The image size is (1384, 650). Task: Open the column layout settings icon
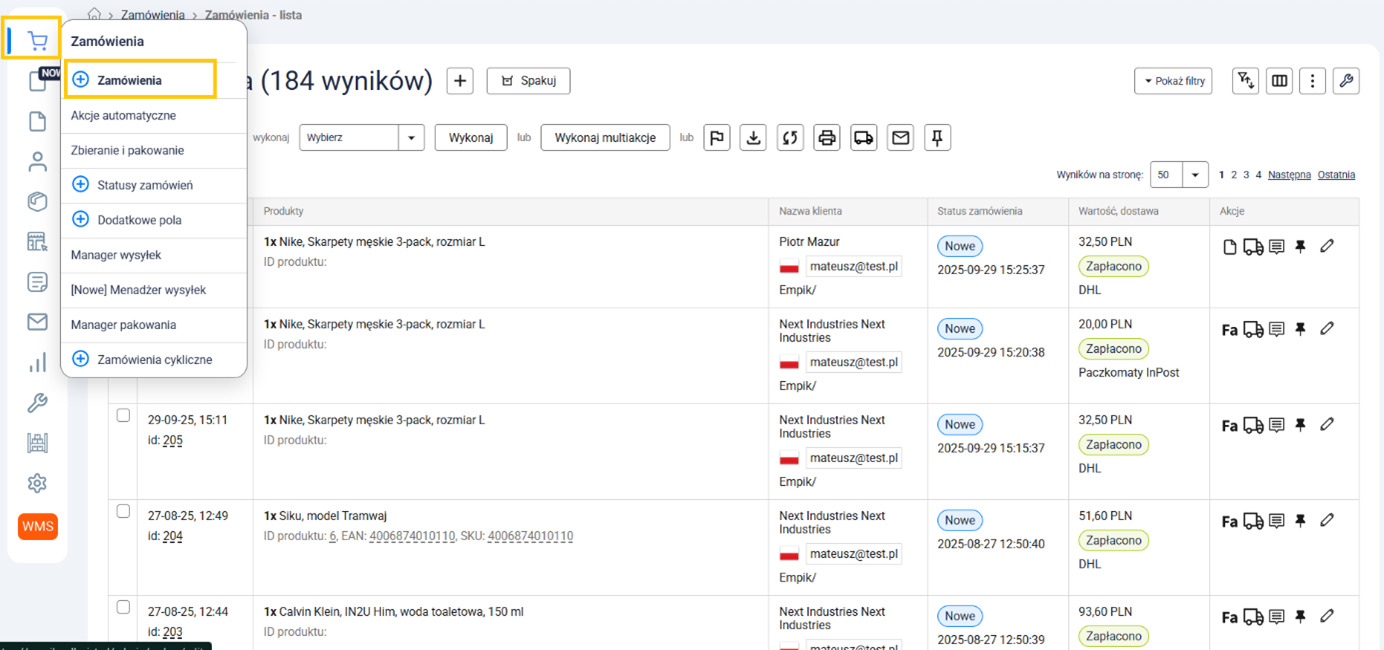1279,81
